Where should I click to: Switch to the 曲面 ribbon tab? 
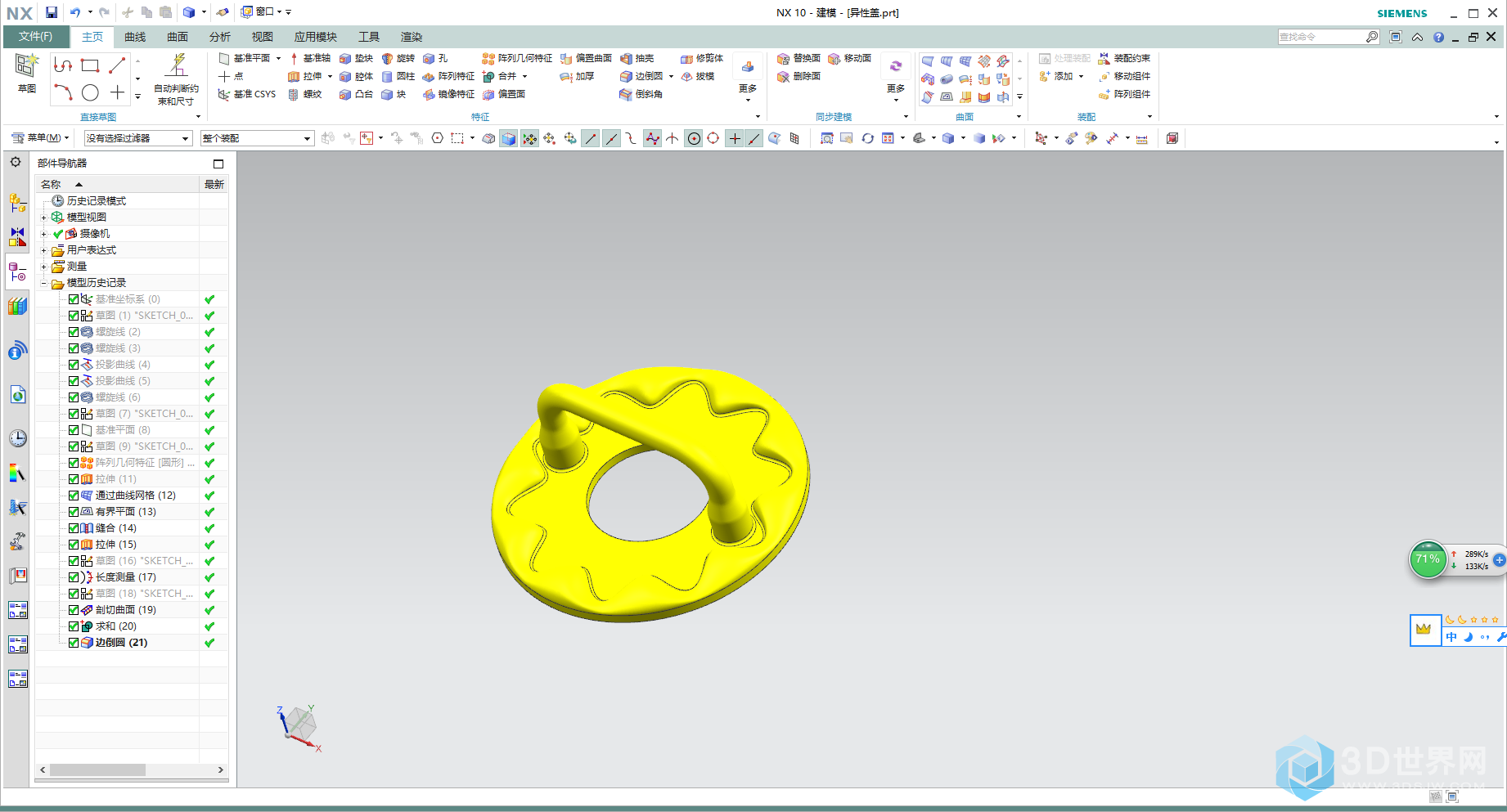[178, 37]
